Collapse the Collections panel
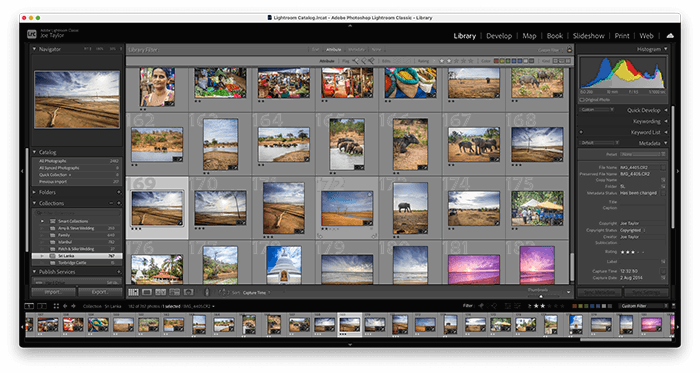 click(x=34, y=203)
